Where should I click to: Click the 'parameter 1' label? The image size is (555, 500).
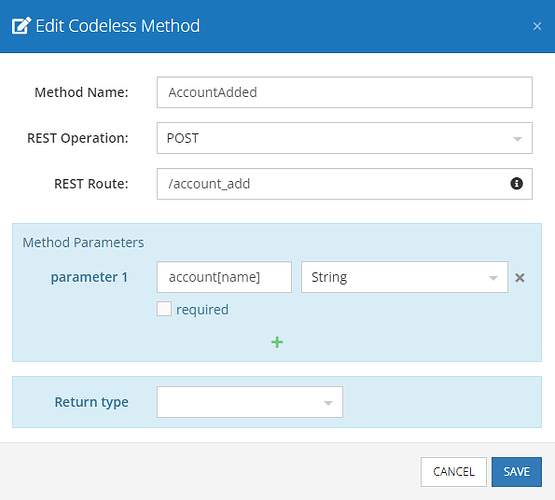(89, 277)
